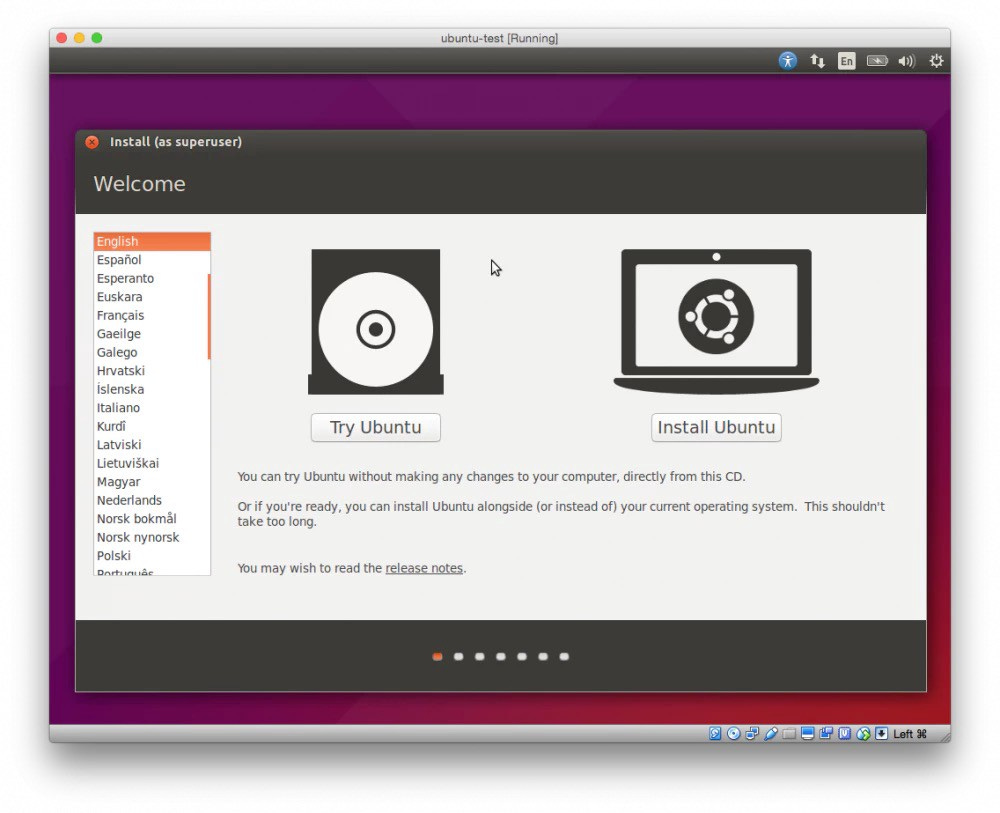
Task: Click the orange first-step progress dot
Action: pyautogui.click(x=438, y=657)
